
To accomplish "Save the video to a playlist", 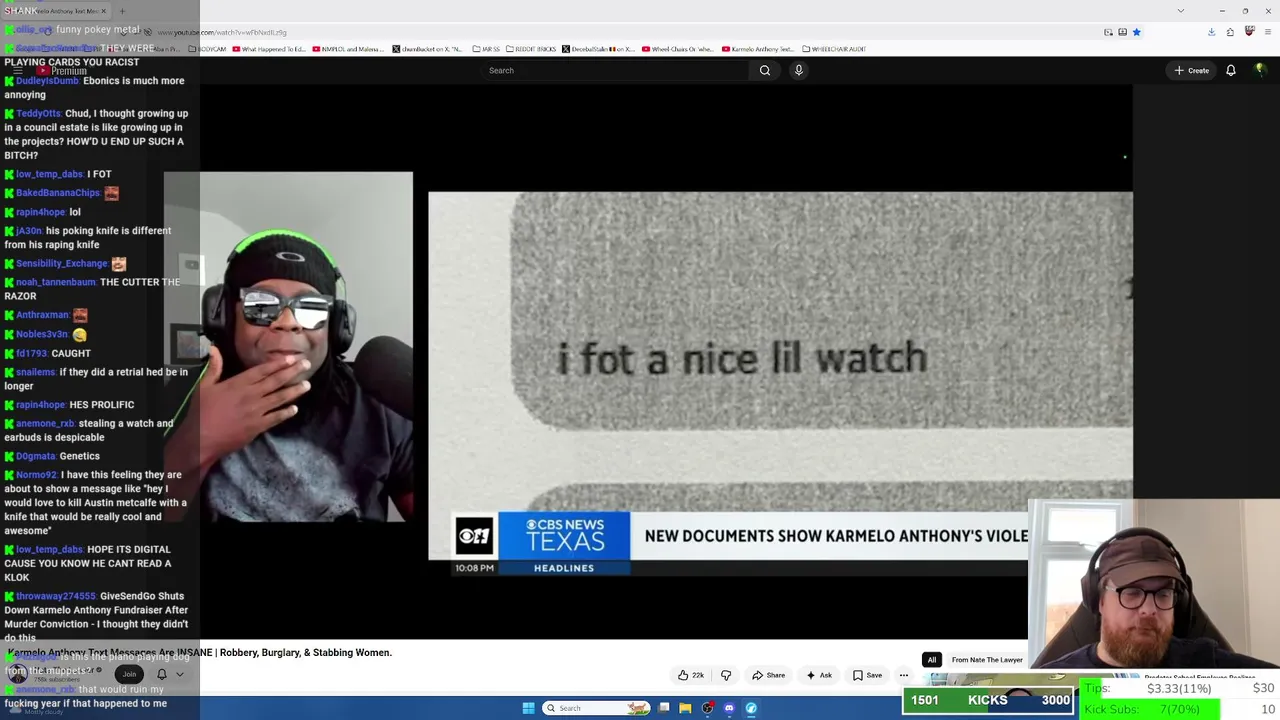I will coord(867,675).
